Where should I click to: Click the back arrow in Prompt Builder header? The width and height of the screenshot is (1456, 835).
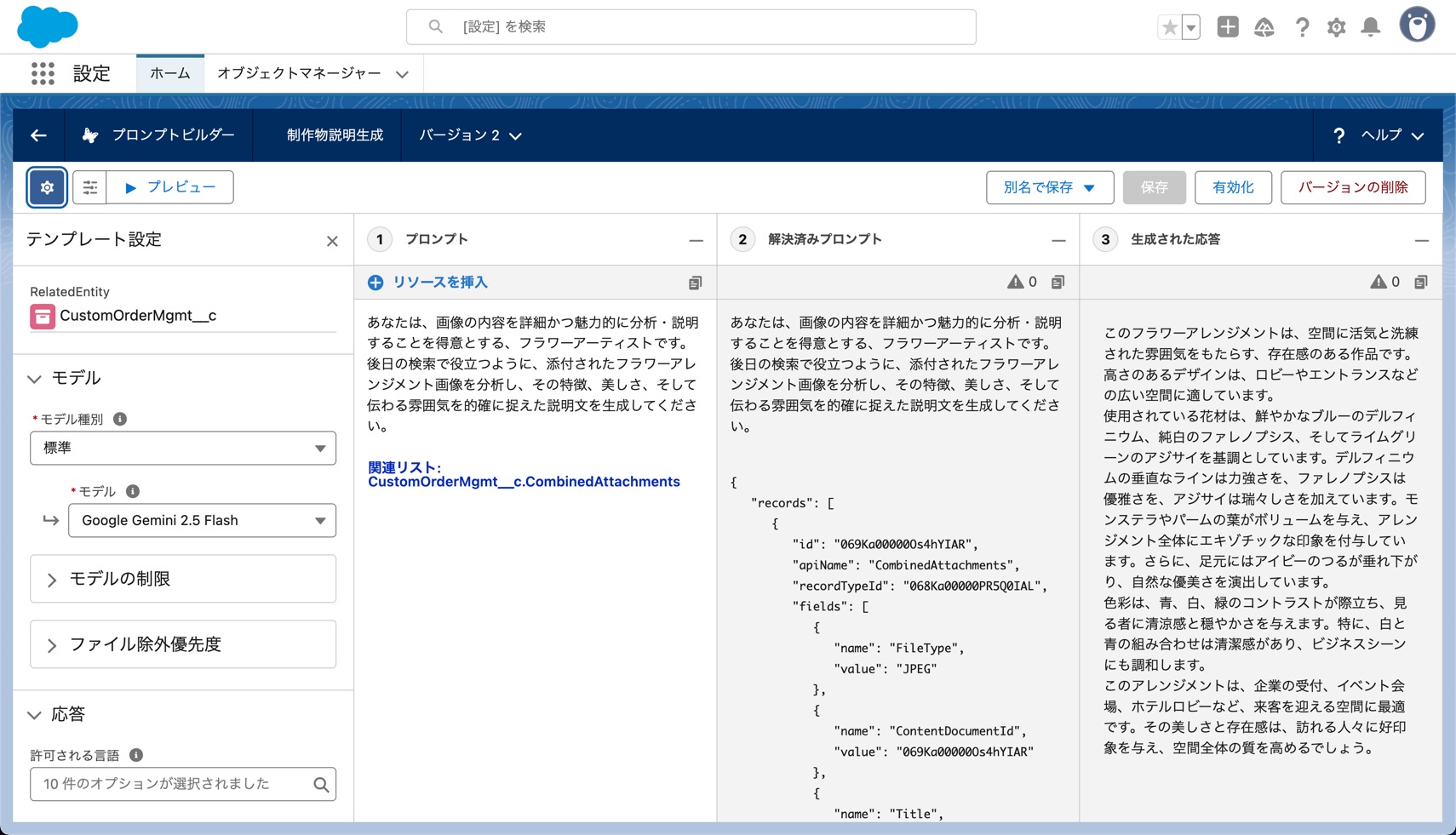pyautogui.click(x=38, y=135)
